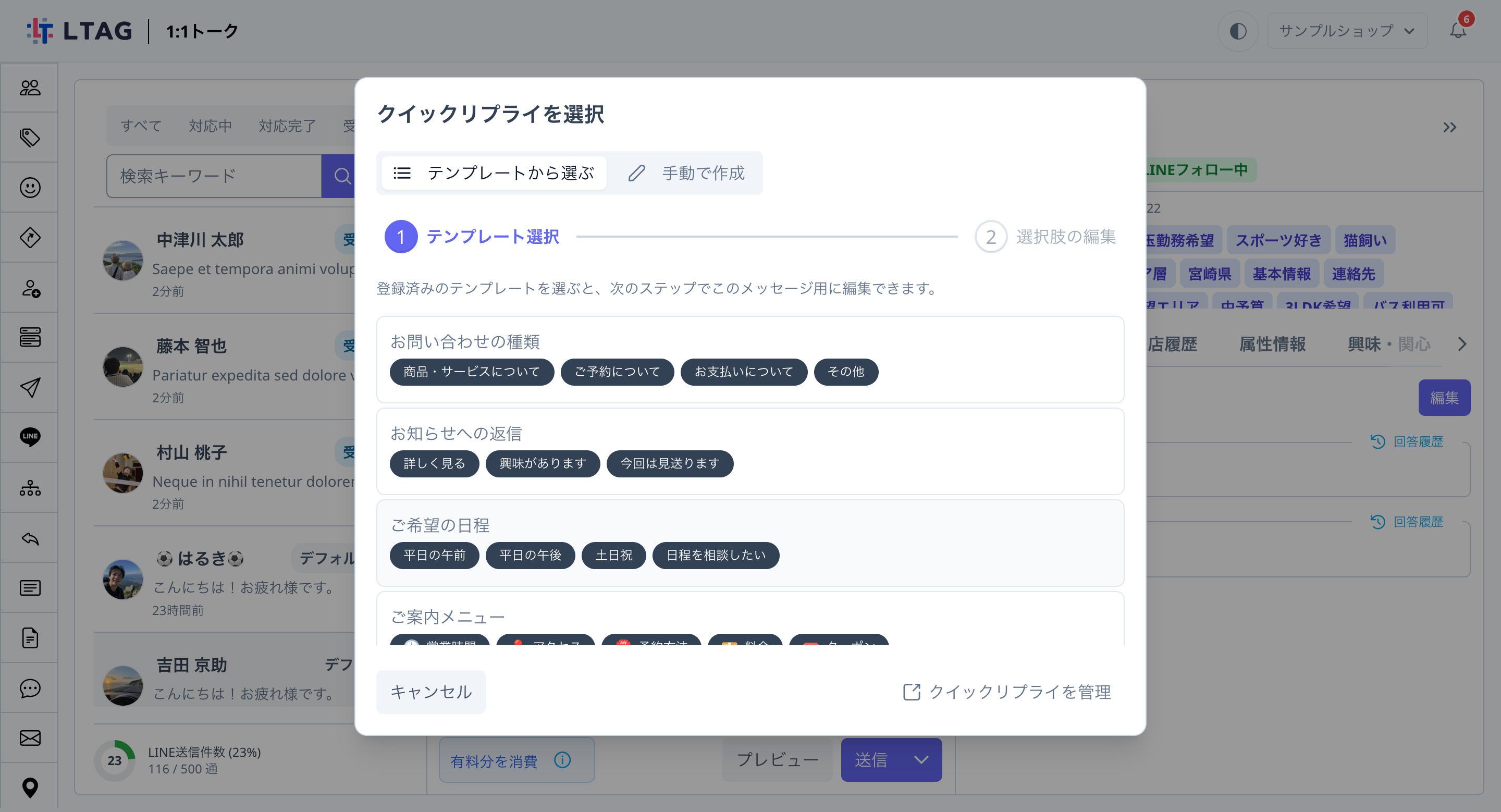The width and height of the screenshot is (1501, 812).
Task: Select the 対応中 filter tab
Action: tap(211, 126)
